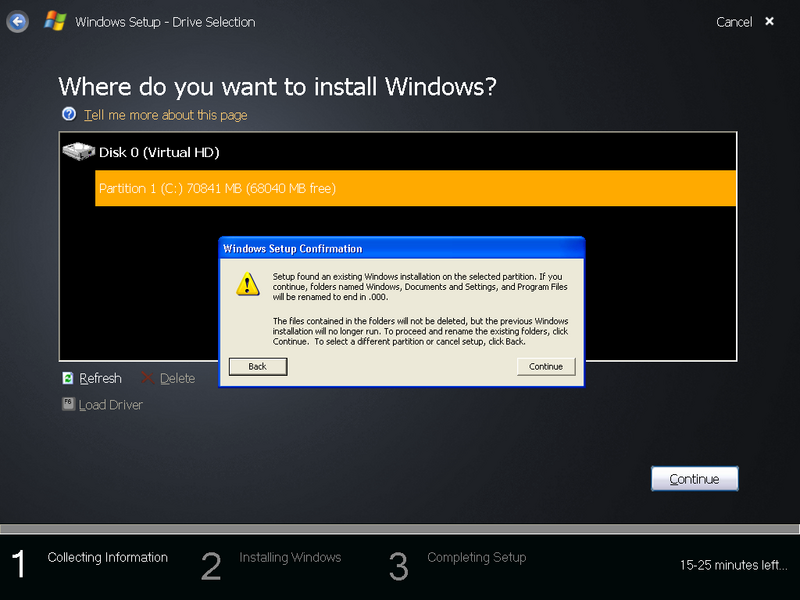Image resolution: width=800 pixels, height=600 pixels.
Task: Click the Disk 0 hard drive icon
Action: pyautogui.click(x=79, y=152)
